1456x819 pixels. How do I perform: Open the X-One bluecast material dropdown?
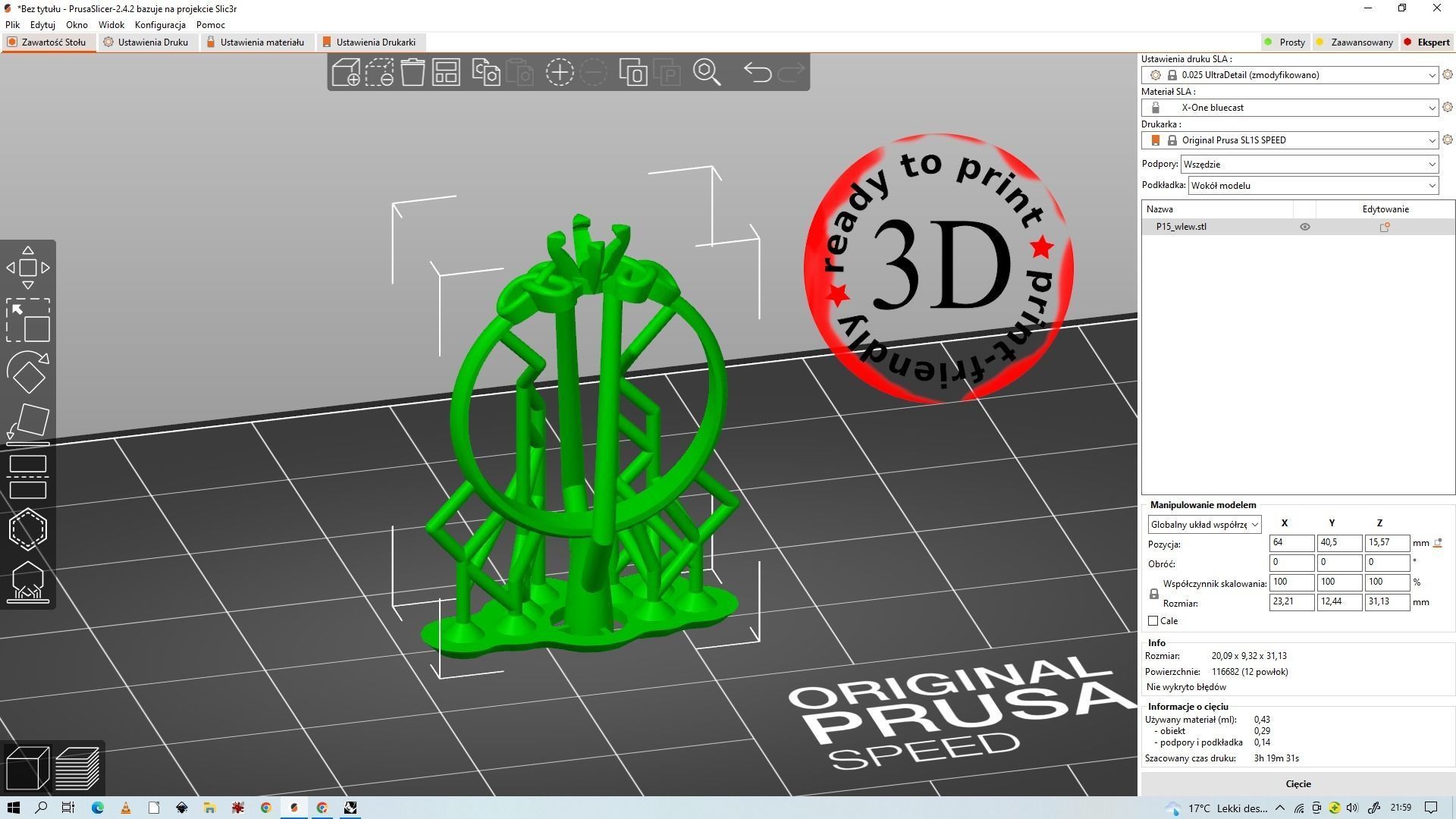click(1289, 108)
